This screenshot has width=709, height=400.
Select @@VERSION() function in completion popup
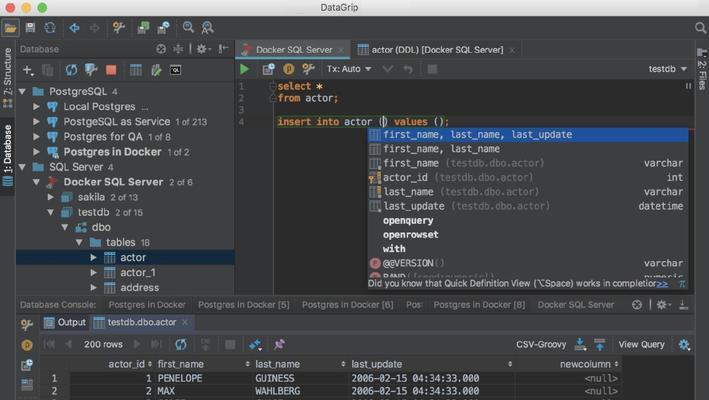coord(528,263)
